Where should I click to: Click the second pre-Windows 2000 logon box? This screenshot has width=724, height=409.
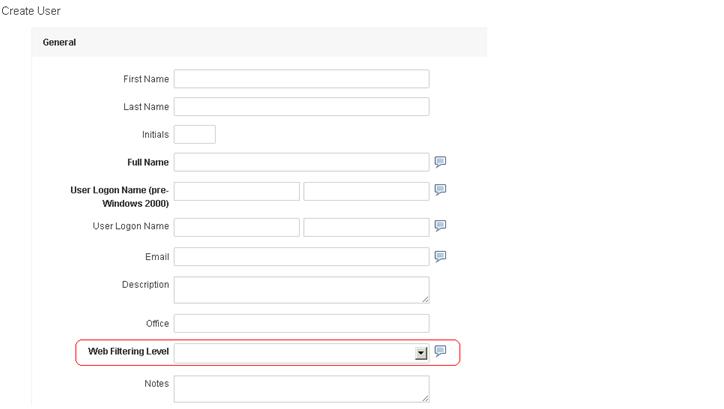coord(366,191)
